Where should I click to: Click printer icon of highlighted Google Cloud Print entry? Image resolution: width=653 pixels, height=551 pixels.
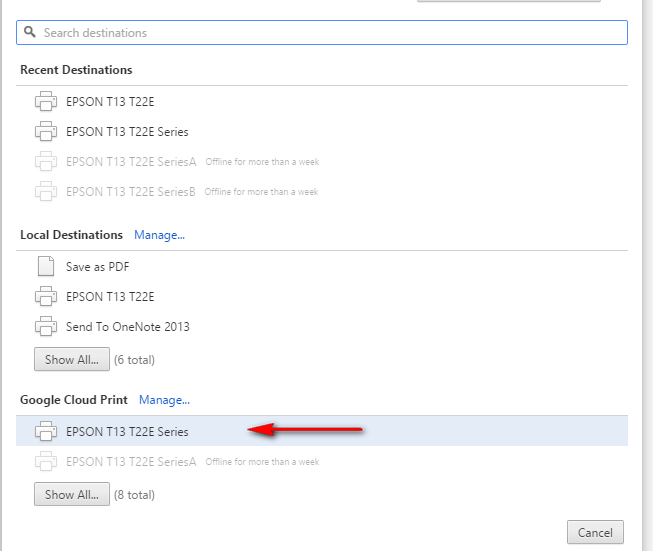[x=45, y=431]
